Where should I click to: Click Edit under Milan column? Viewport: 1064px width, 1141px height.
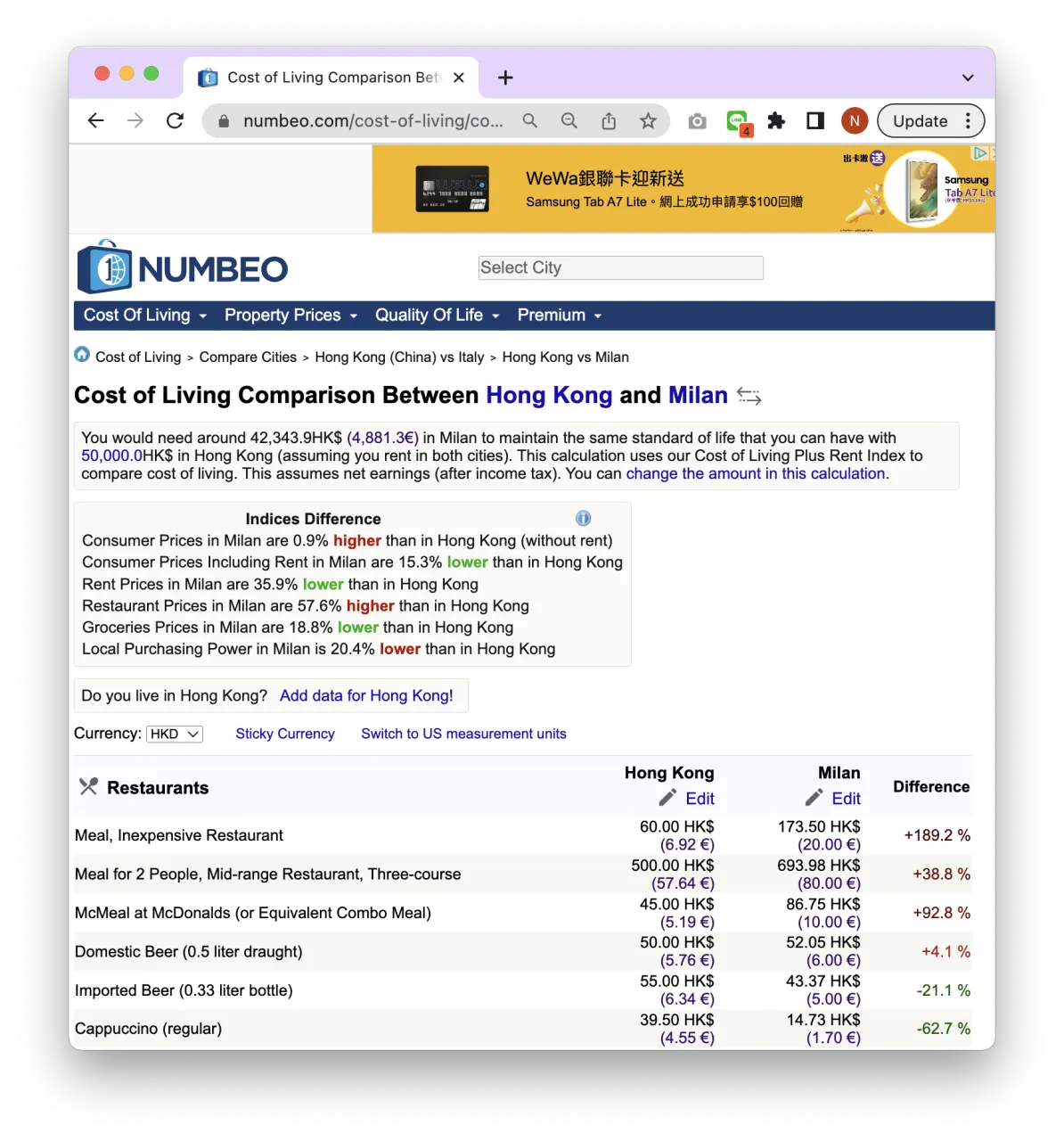846,799
